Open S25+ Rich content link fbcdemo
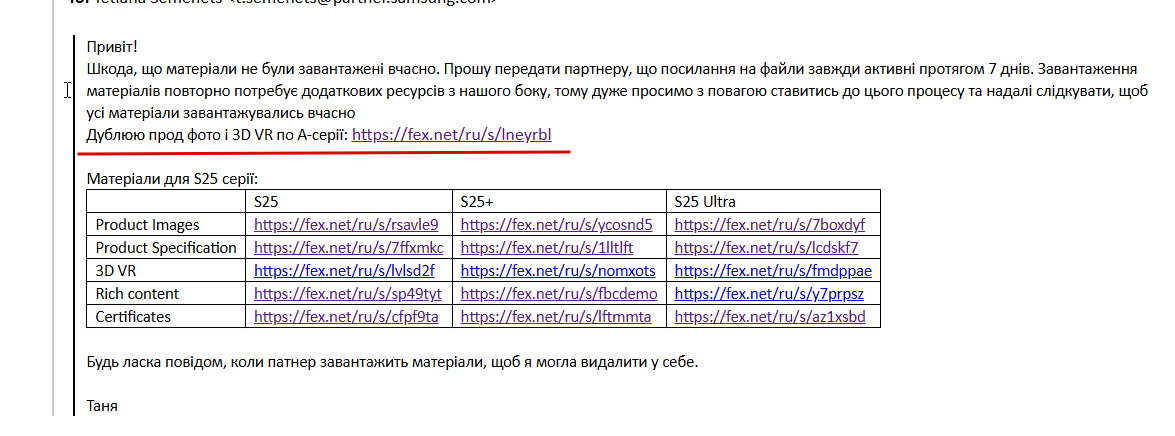The height and width of the screenshot is (436, 1175). [x=559, y=294]
